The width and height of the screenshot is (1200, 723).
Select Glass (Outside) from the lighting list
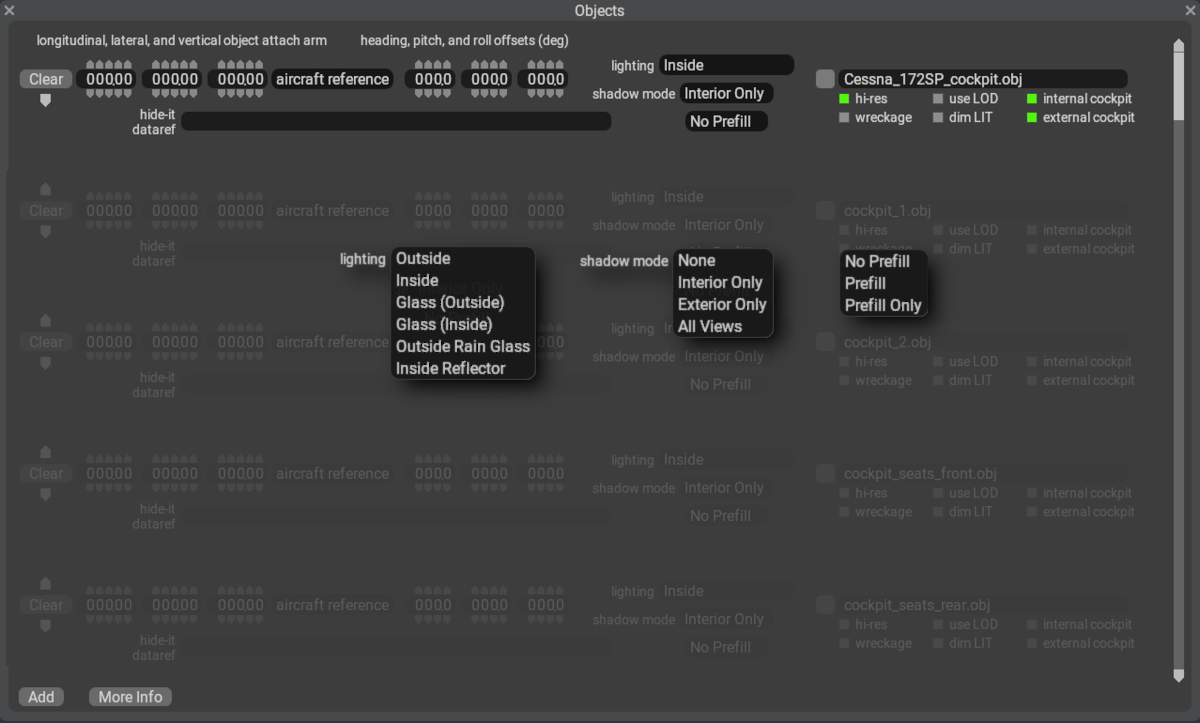click(x=450, y=302)
